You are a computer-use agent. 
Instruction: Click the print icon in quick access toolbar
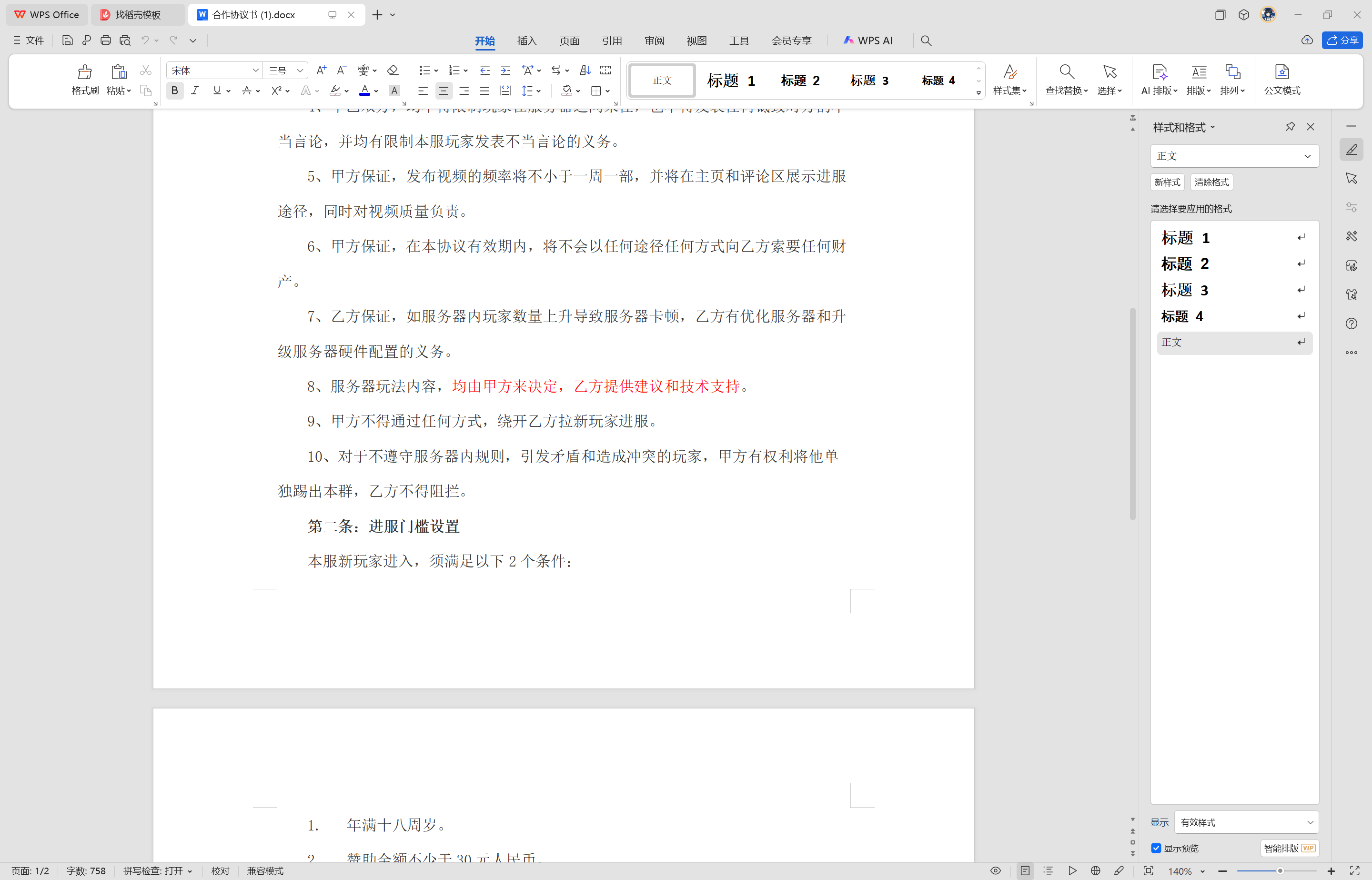coord(106,40)
